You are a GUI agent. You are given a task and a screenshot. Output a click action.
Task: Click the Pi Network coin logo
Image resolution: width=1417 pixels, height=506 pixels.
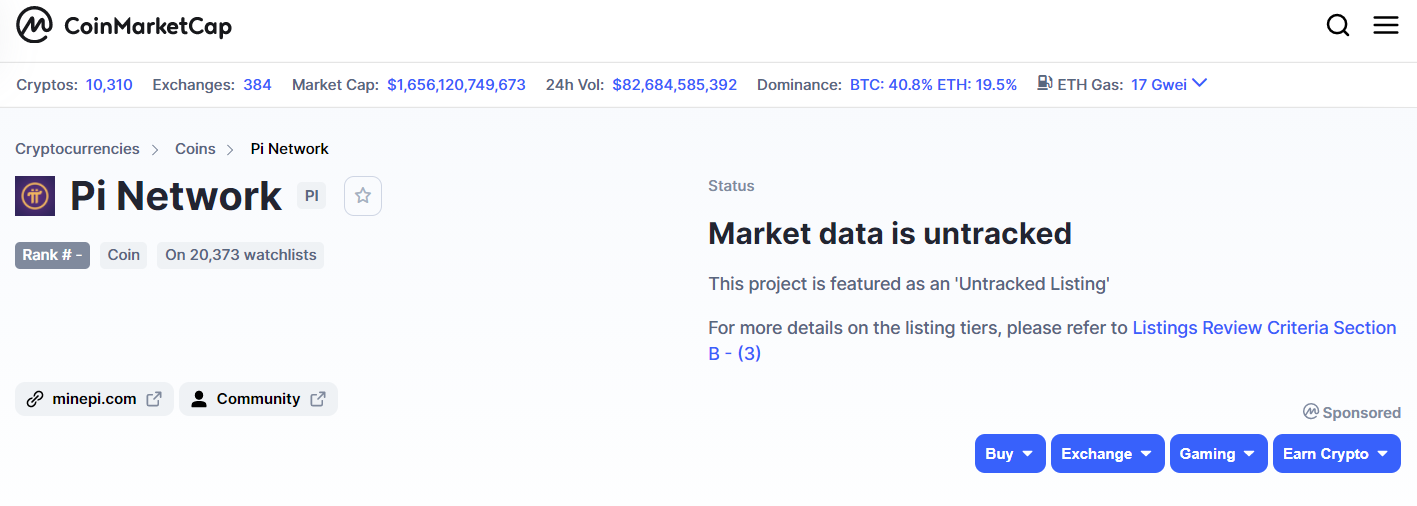pyautogui.click(x=35, y=195)
